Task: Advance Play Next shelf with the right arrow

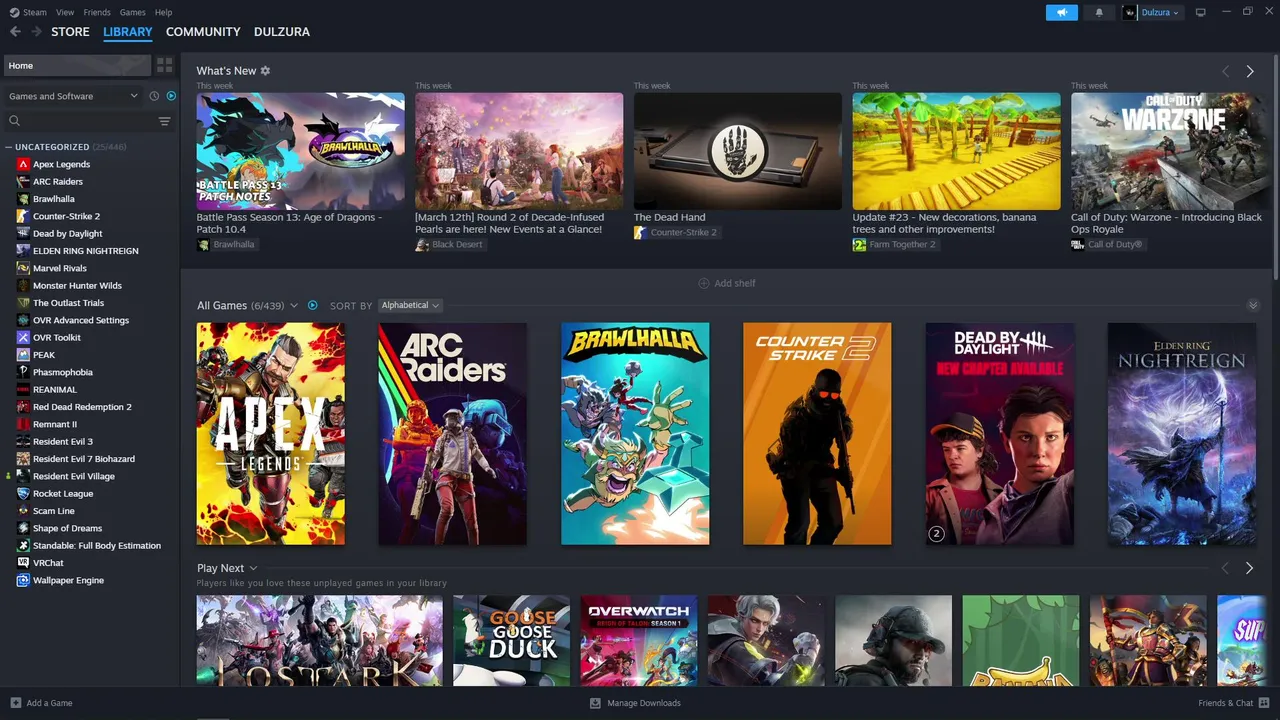Action: point(1250,568)
